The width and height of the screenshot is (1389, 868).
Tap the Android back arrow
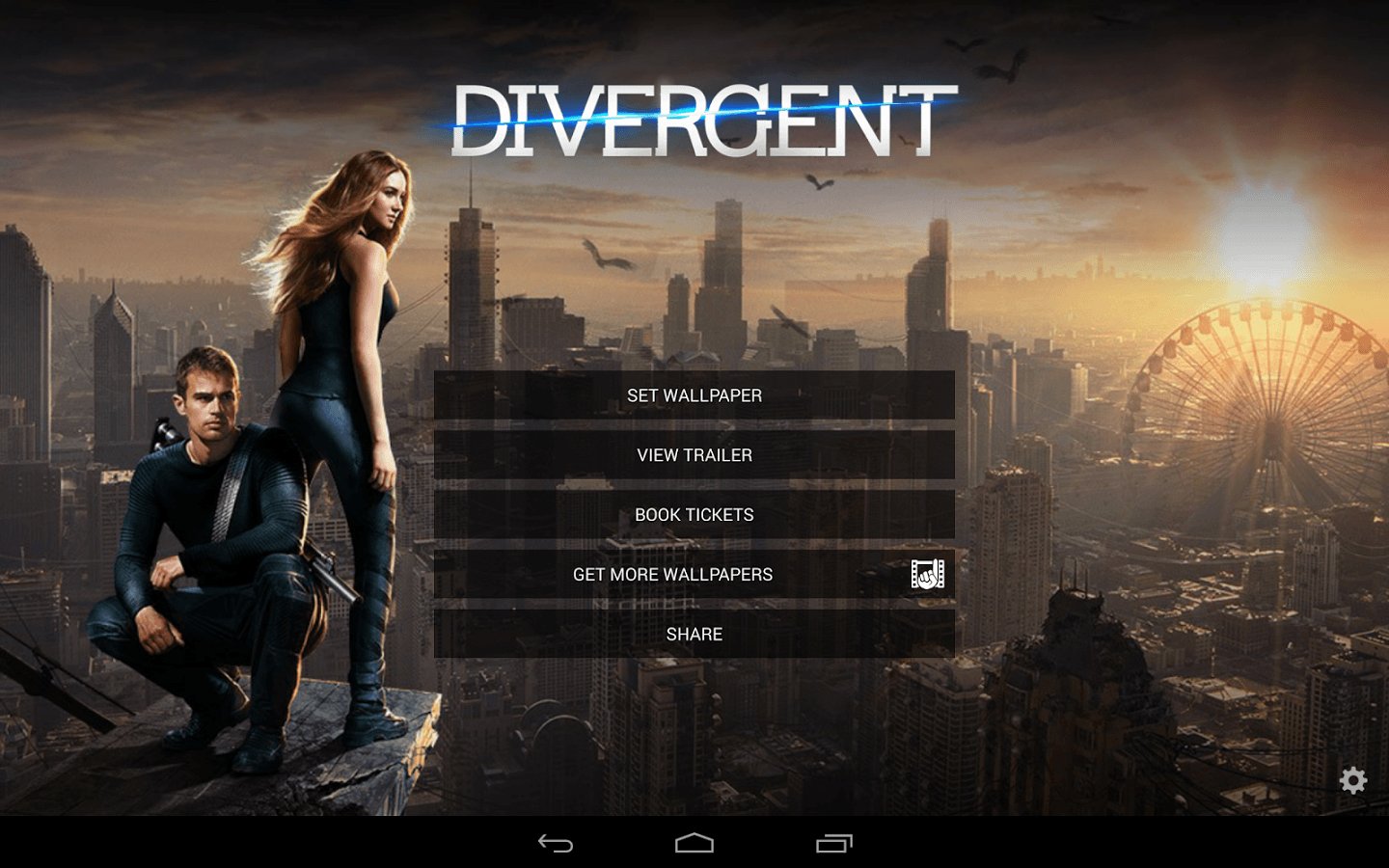point(556,844)
